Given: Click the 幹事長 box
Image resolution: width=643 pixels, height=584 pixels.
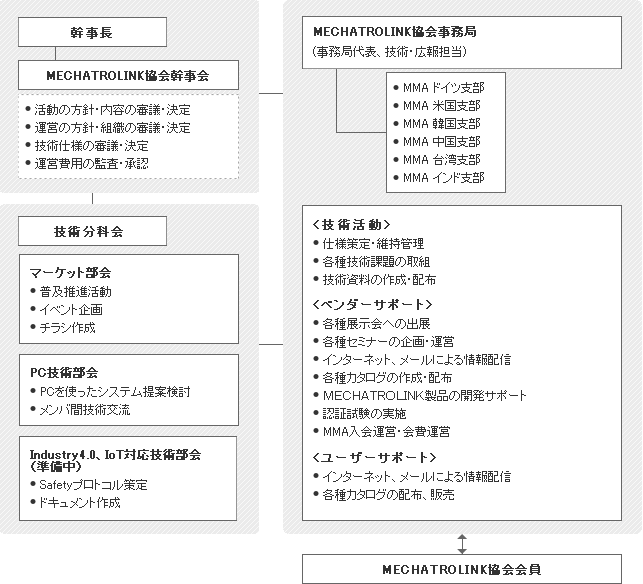Looking at the screenshot, I should click(92, 32).
